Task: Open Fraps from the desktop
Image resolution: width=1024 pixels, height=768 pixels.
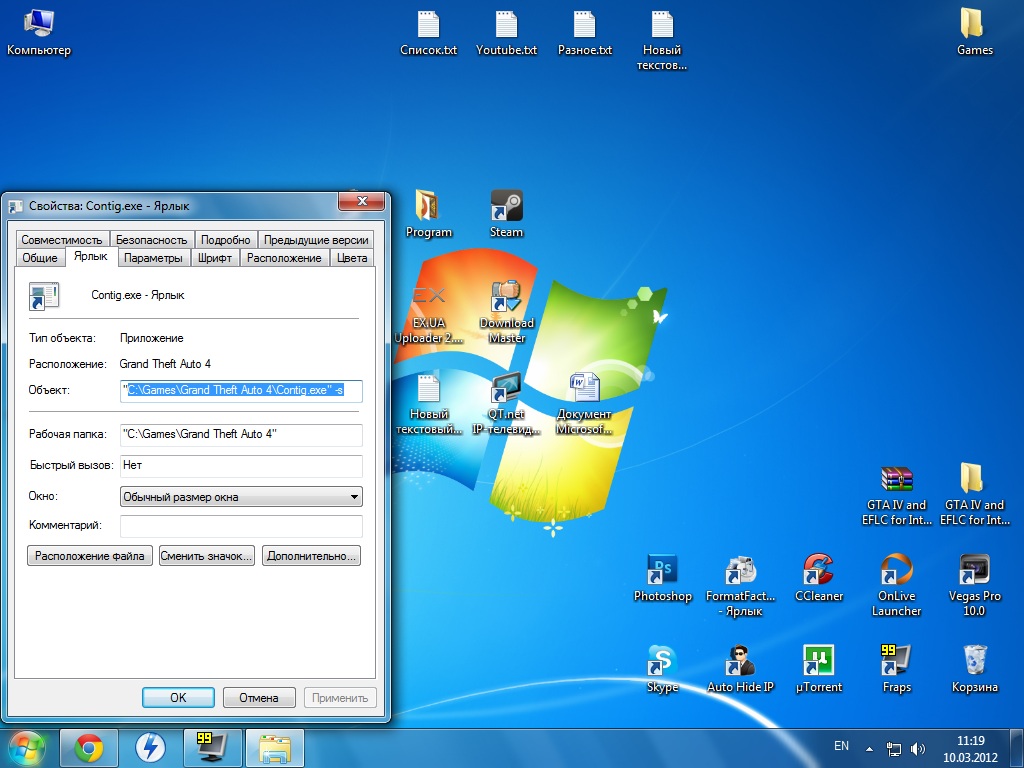Action: tap(896, 660)
